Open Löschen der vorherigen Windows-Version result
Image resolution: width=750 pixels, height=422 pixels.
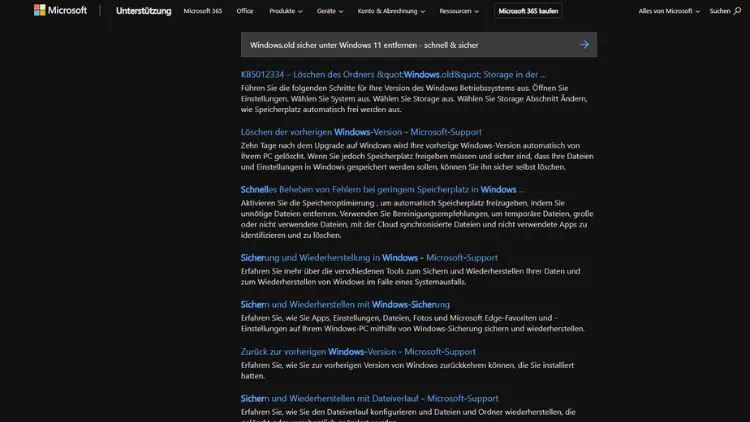pyautogui.click(x=361, y=132)
